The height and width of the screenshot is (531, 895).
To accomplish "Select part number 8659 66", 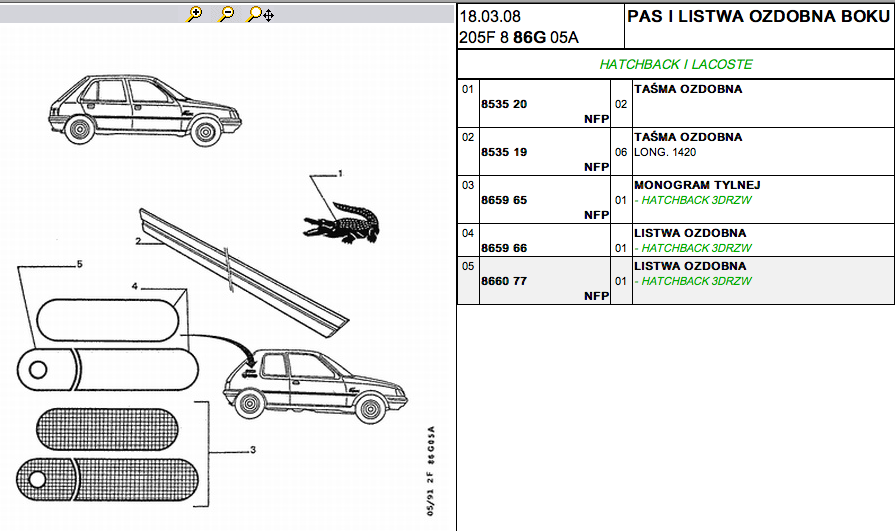I will point(504,248).
